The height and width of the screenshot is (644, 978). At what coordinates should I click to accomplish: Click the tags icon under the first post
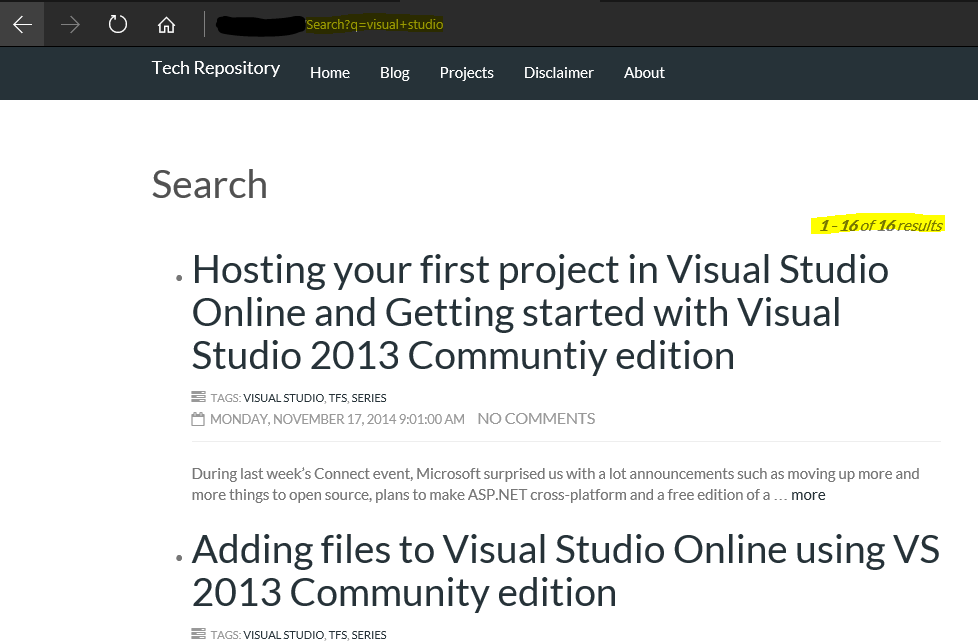click(x=198, y=397)
